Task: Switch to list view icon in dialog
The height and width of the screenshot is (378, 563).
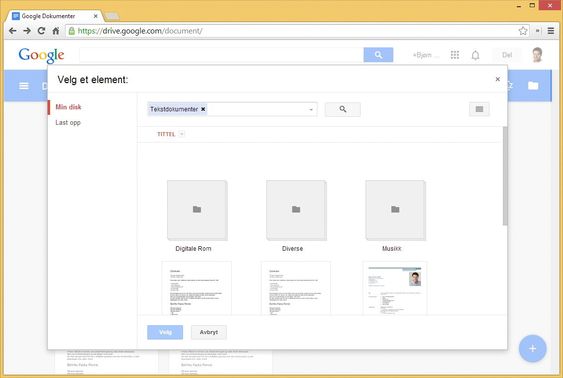Action: [x=479, y=109]
